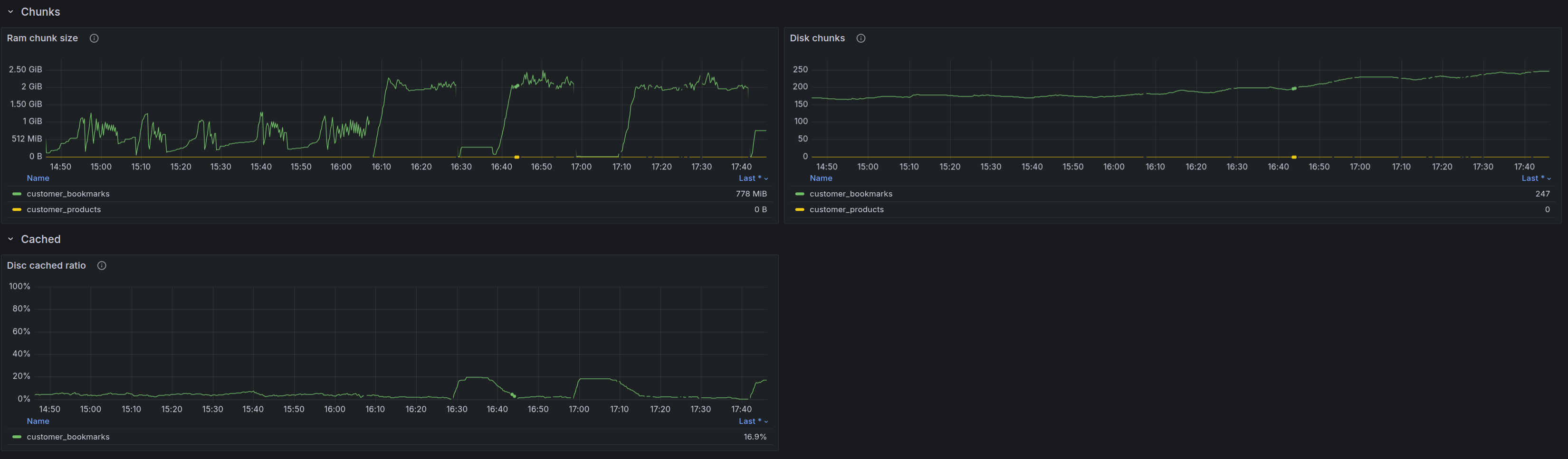Open the Disk chunks panel title menu
Viewport: 1568px width, 459px height.
pos(817,38)
